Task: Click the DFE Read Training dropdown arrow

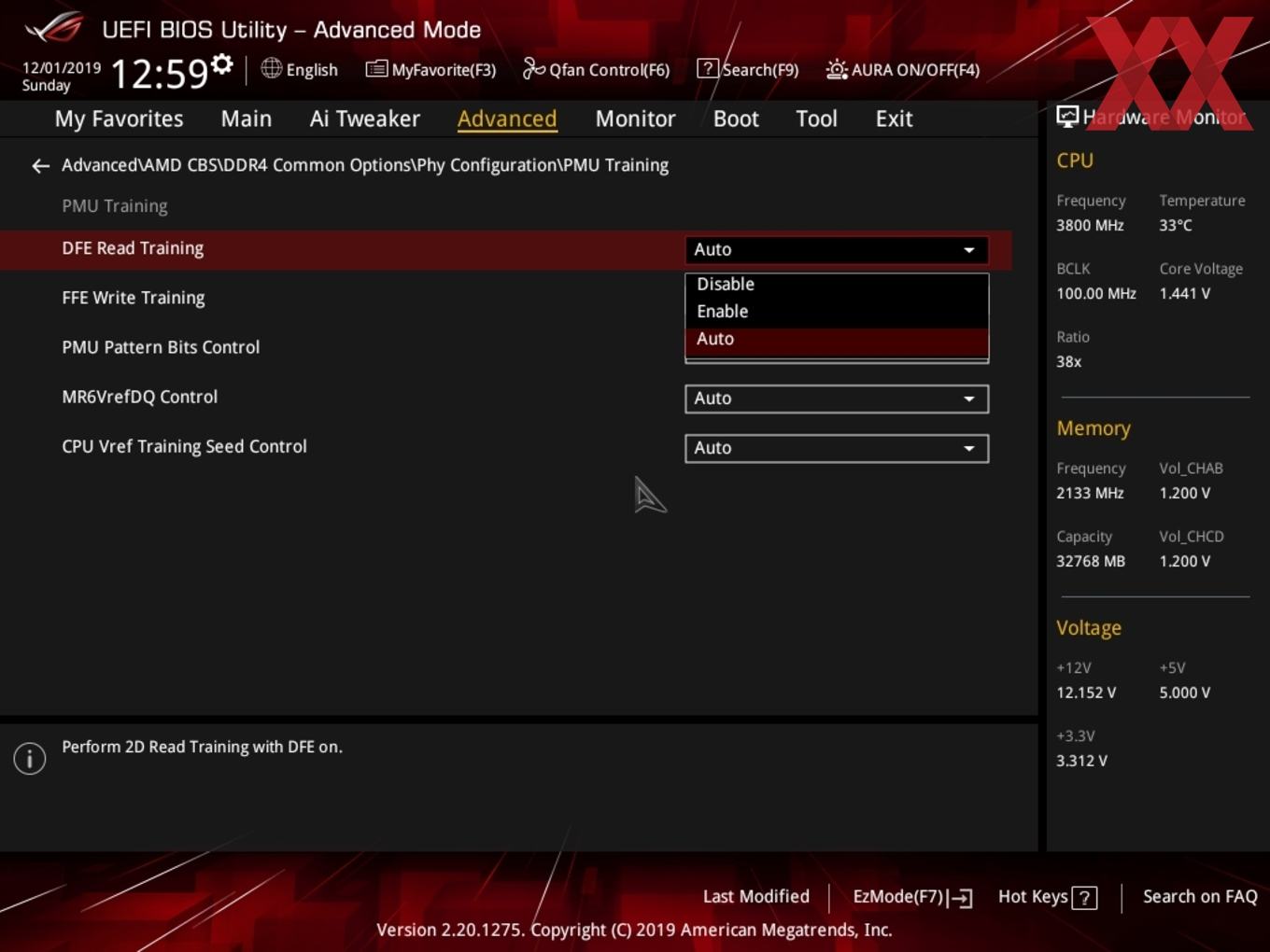Action: (969, 250)
